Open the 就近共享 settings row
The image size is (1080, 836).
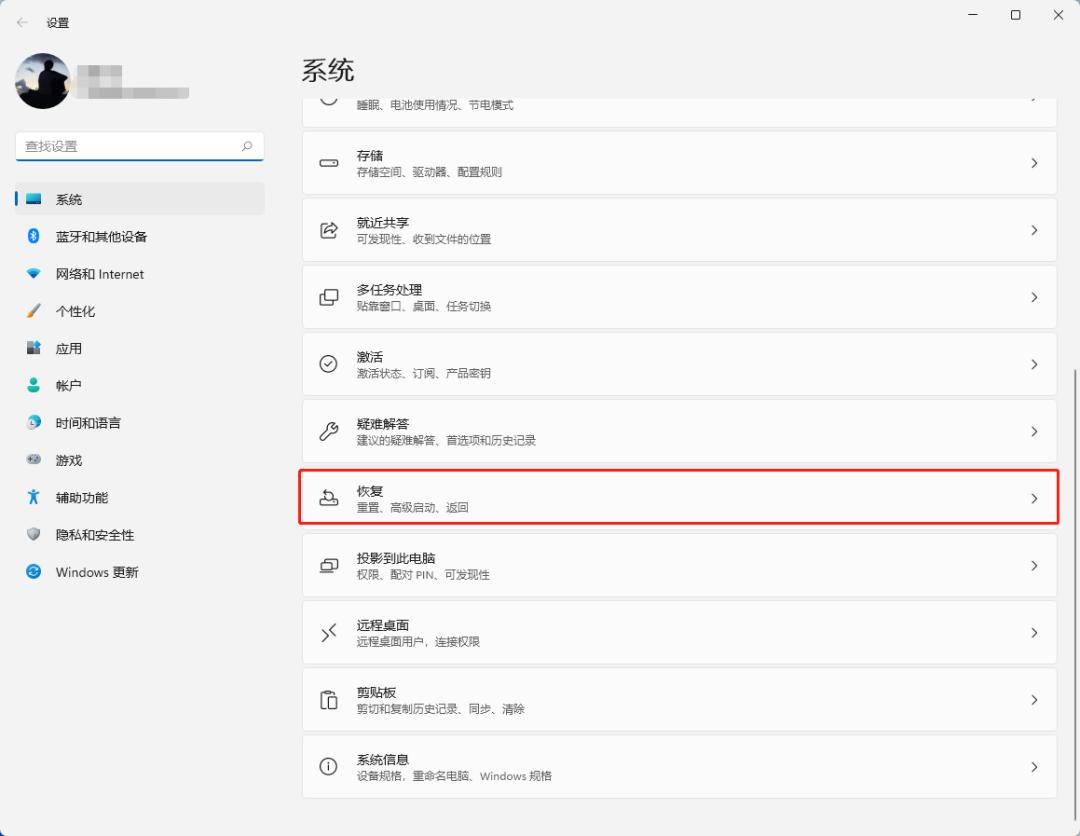tap(679, 229)
